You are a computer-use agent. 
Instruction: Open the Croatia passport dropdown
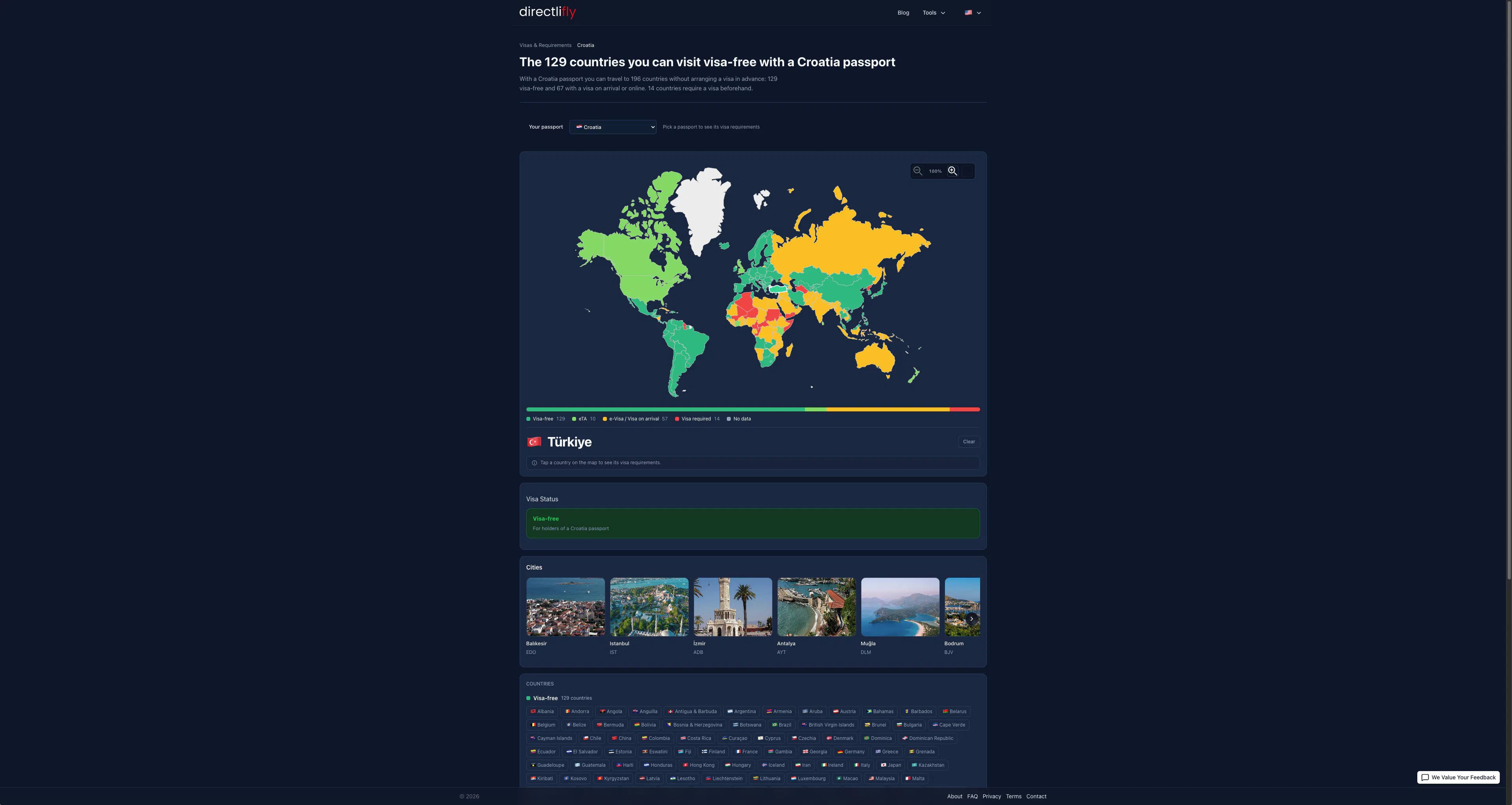(x=613, y=127)
